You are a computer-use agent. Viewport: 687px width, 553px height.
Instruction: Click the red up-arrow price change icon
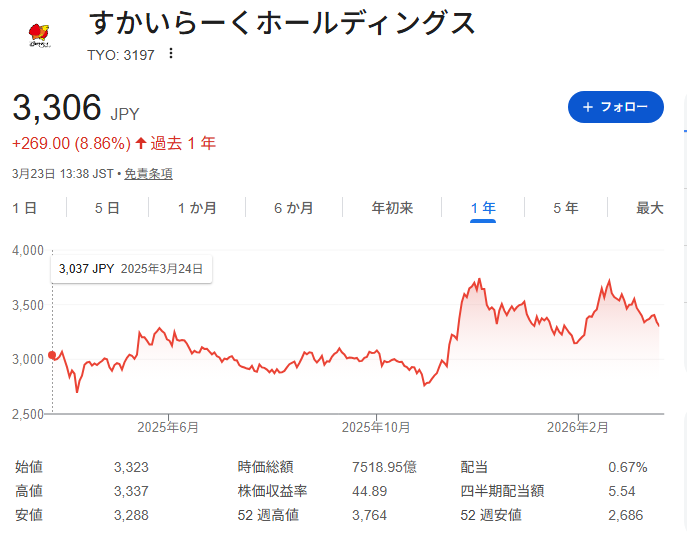[141, 143]
